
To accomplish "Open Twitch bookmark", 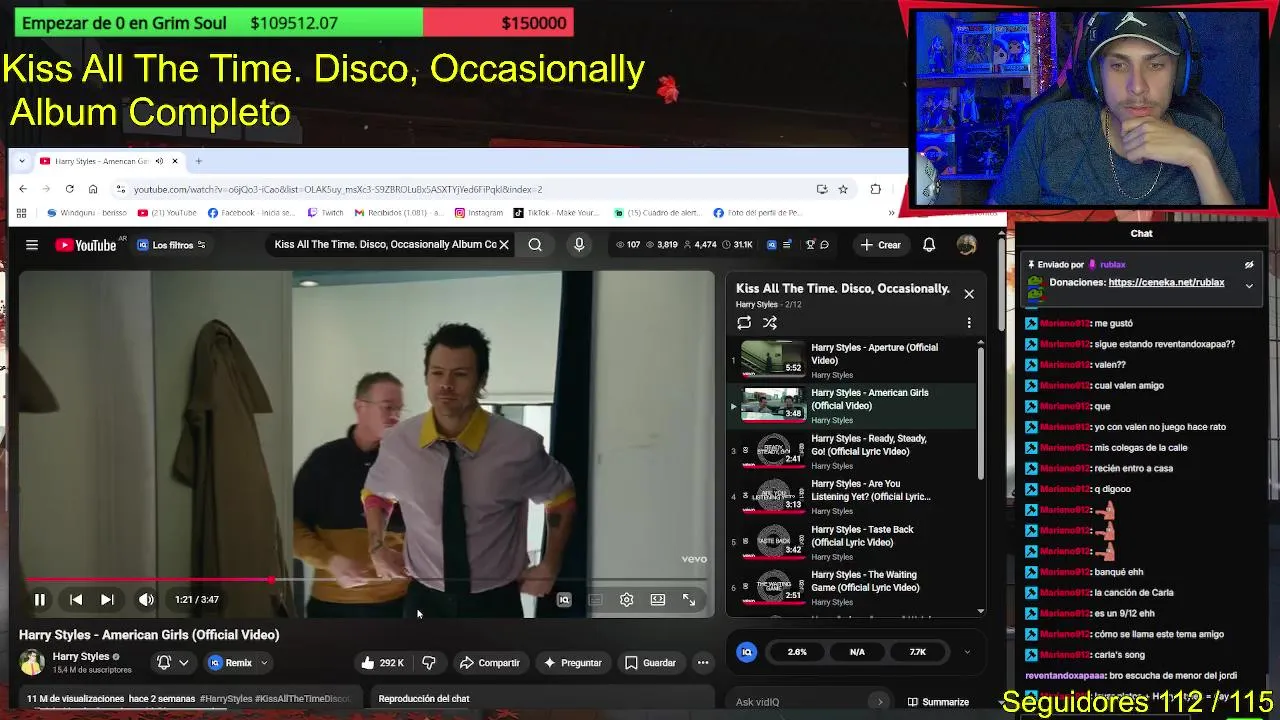I will [325, 213].
